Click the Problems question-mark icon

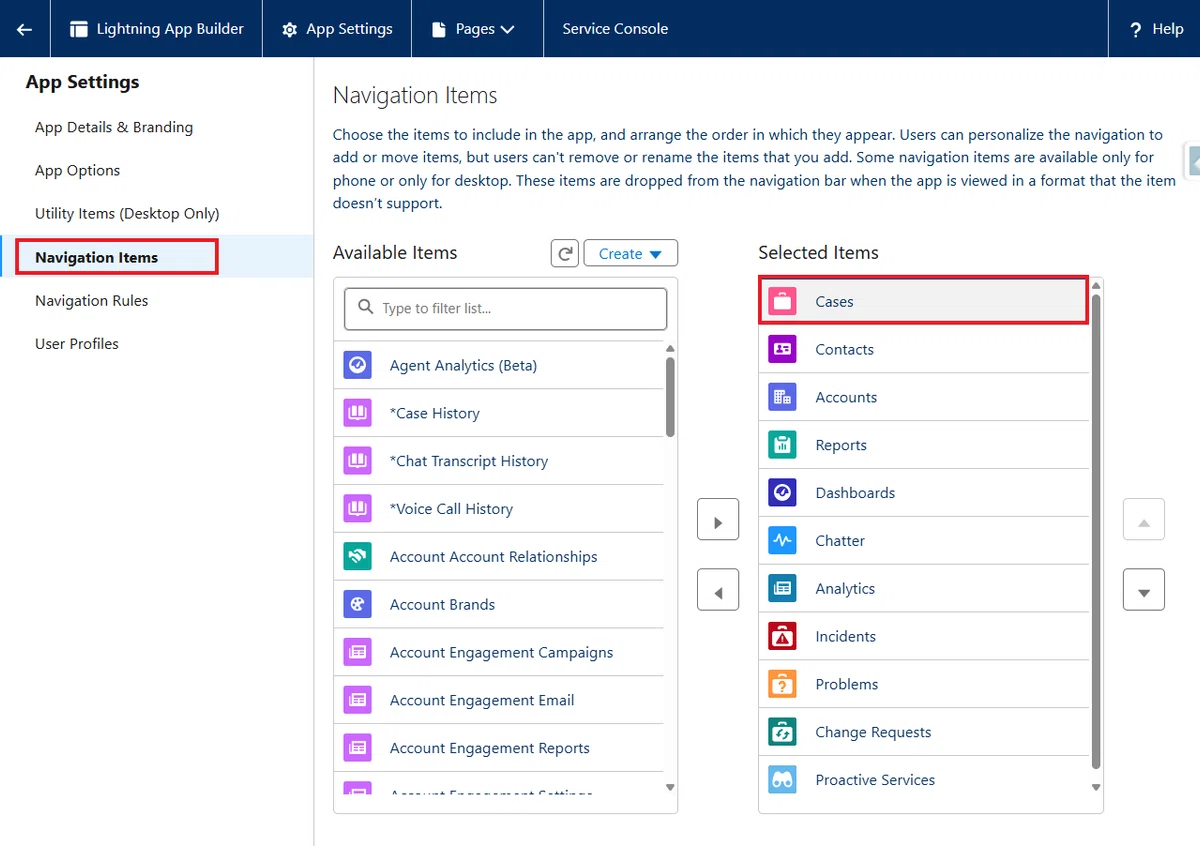pyautogui.click(x=782, y=685)
